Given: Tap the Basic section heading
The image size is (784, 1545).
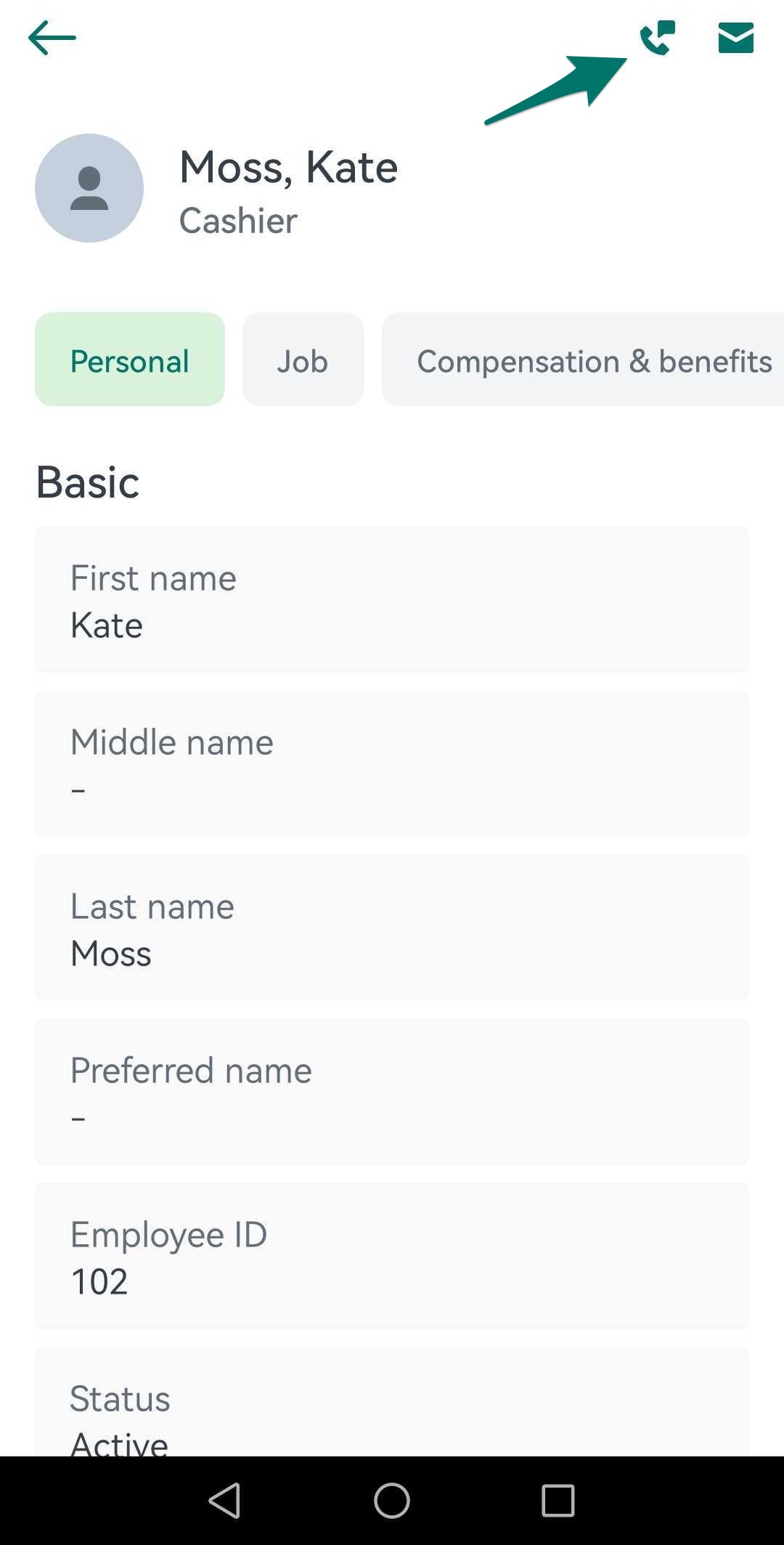Looking at the screenshot, I should click(x=88, y=482).
